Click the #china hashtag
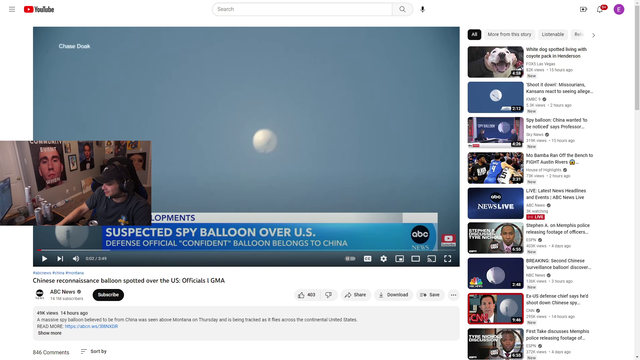The width and height of the screenshot is (640, 360). pos(58,273)
